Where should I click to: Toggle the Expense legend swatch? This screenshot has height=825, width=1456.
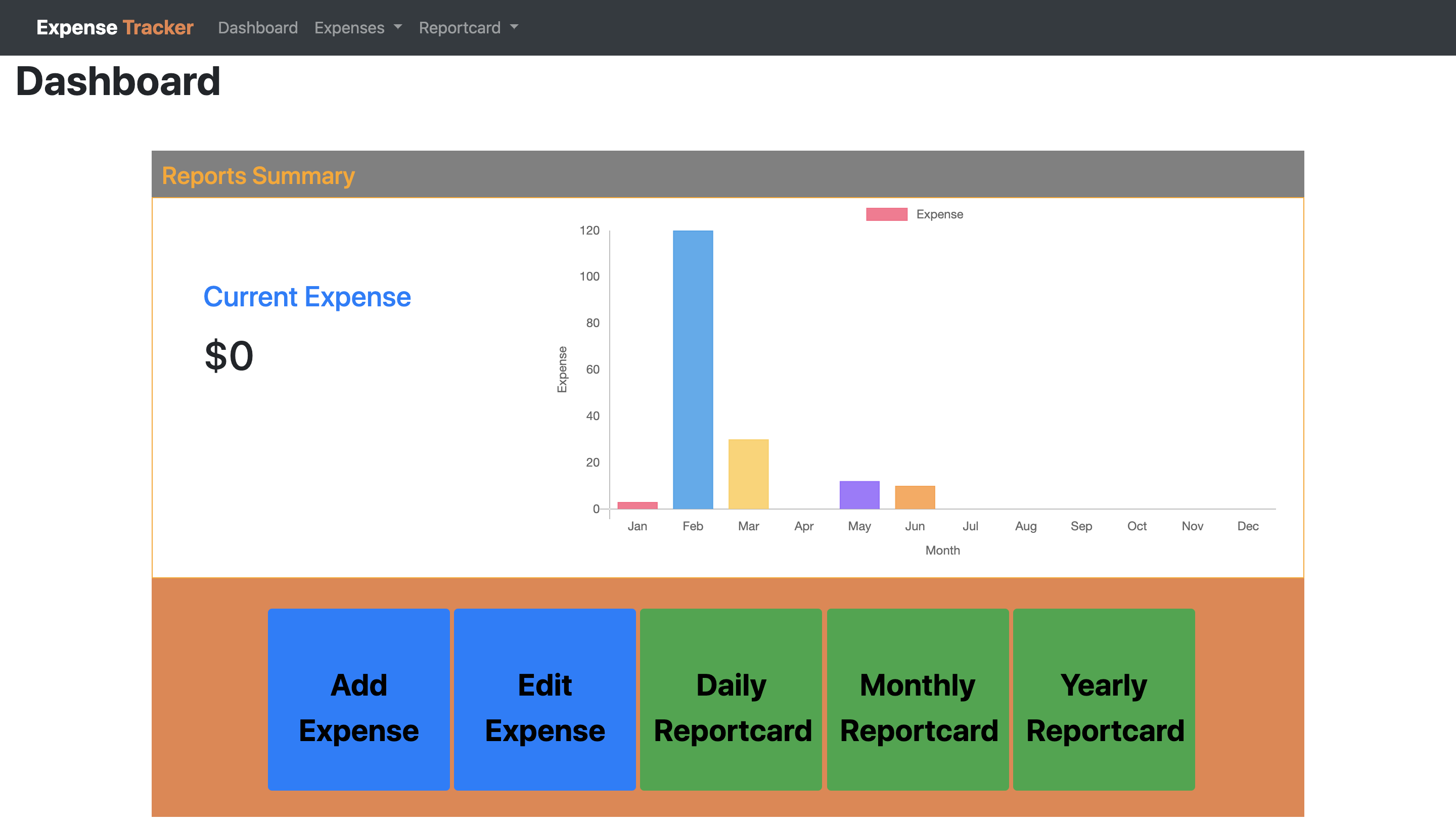(x=886, y=214)
